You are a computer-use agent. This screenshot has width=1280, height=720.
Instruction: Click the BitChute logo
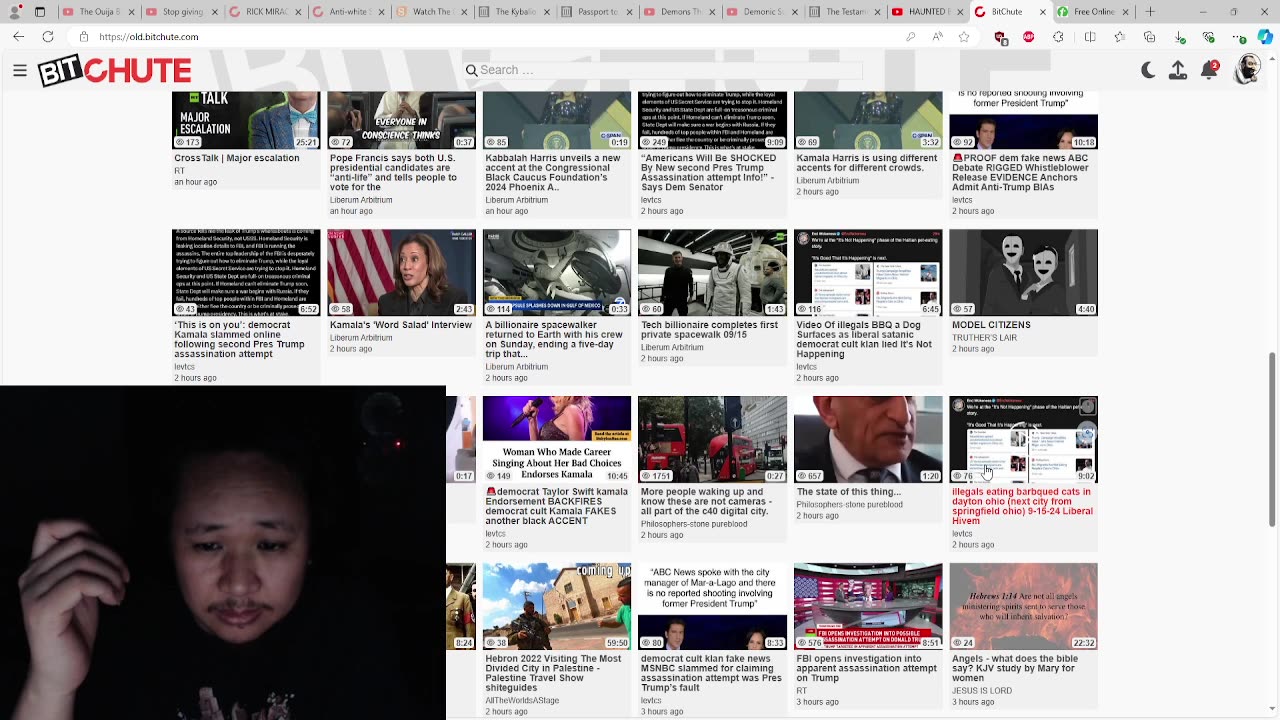pos(115,71)
